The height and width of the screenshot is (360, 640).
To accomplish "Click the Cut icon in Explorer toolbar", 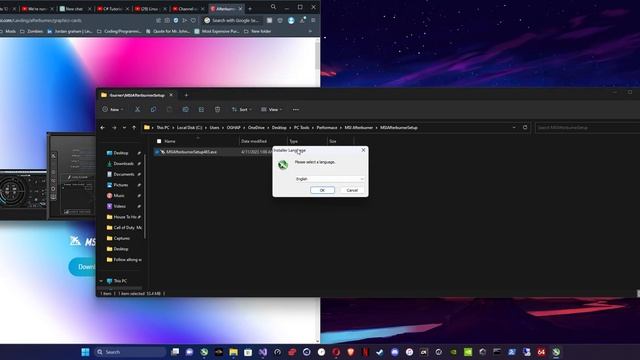I will [x=137, y=109].
